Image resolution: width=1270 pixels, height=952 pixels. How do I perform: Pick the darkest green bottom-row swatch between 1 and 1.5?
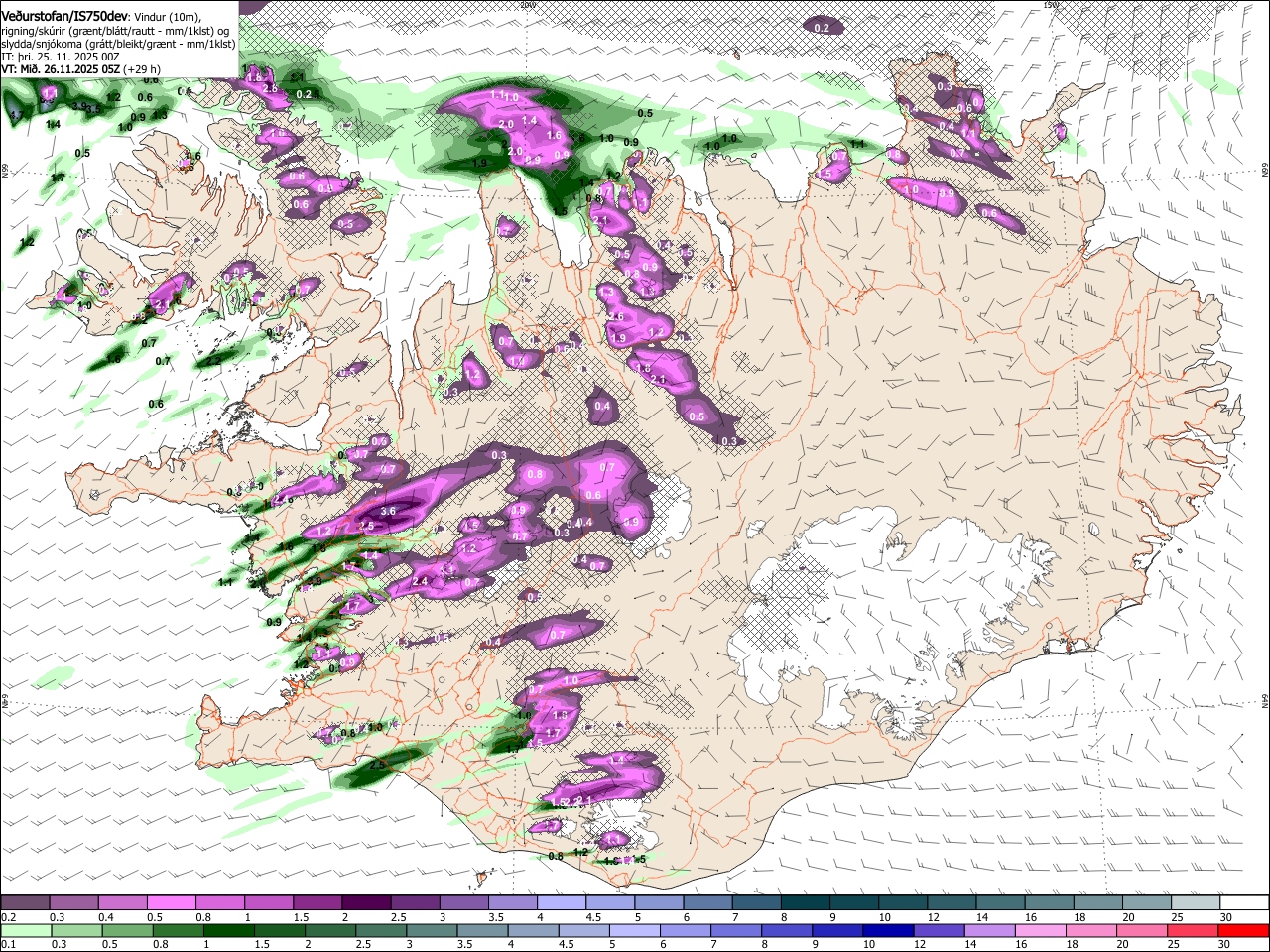click(228, 930)
